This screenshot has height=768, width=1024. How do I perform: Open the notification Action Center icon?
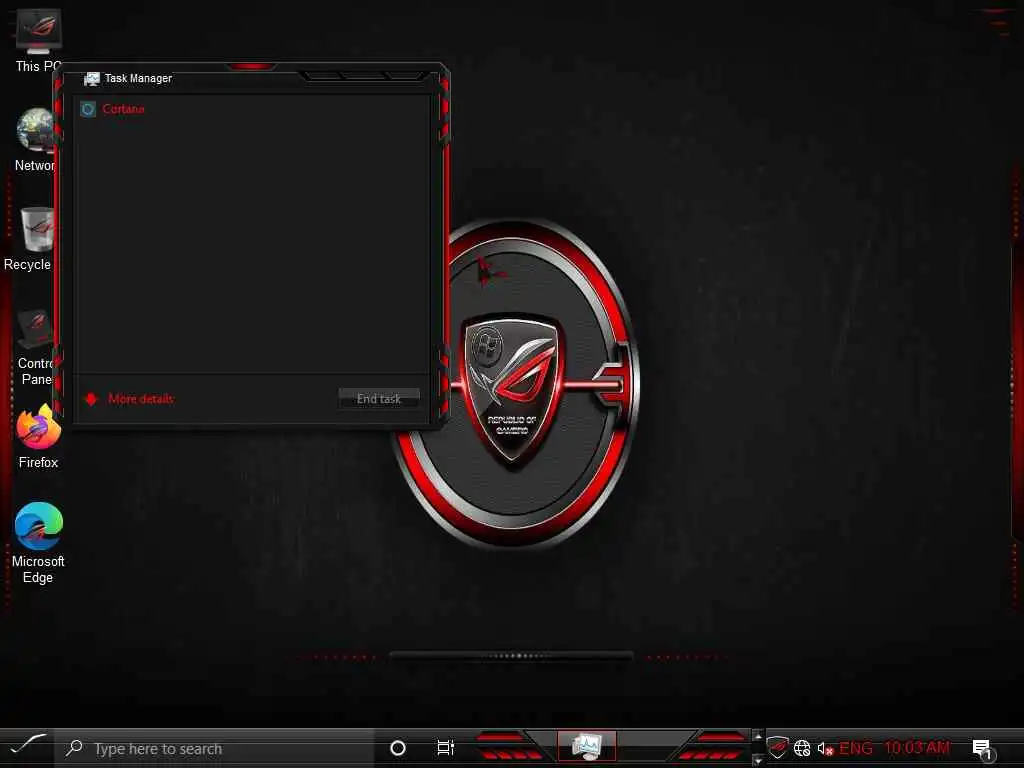tap(983, 749)
